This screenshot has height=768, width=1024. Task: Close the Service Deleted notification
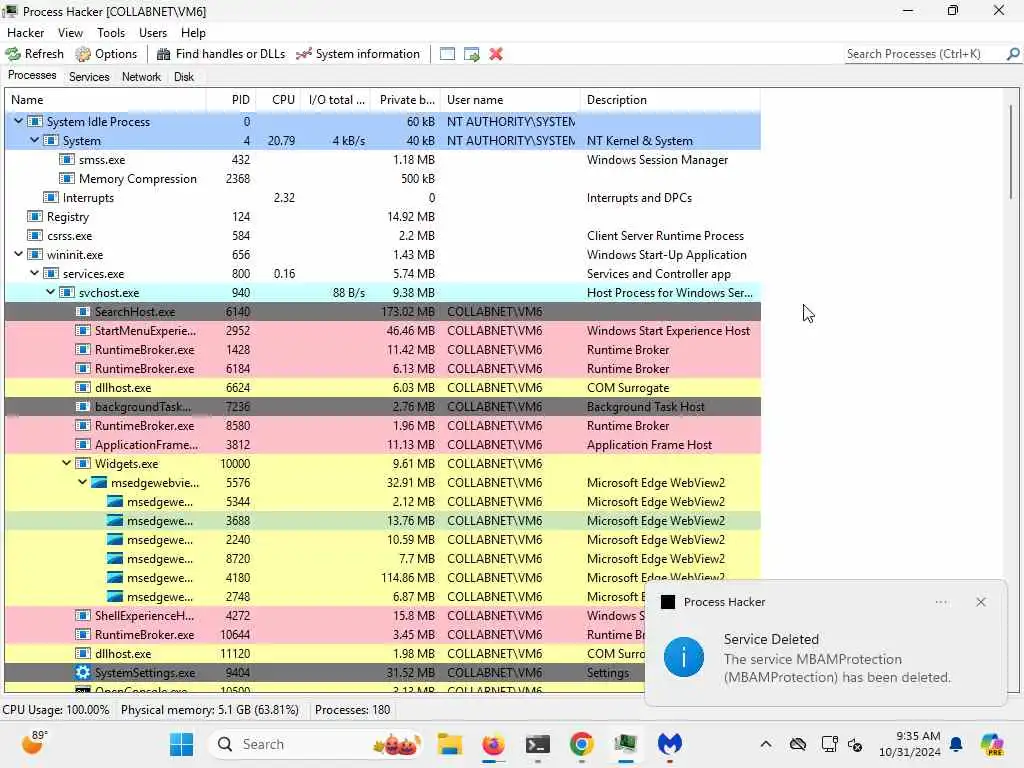tap(981, 602)
